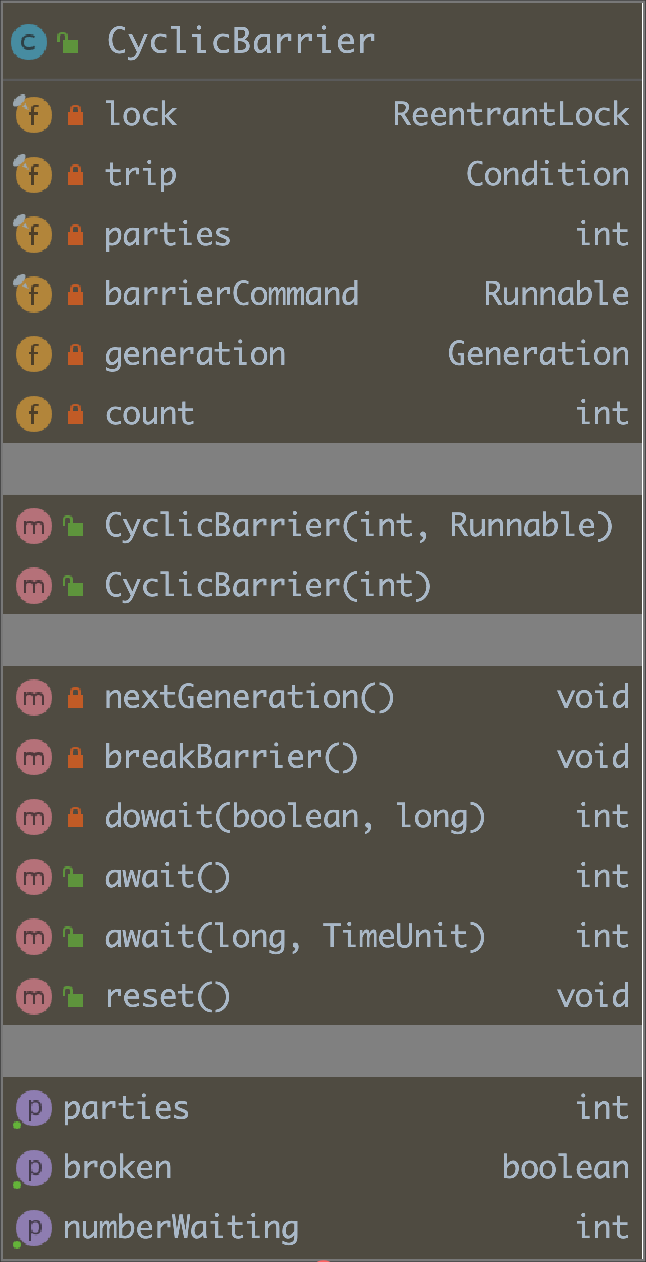
Task: Click the ReentrantLock type label
Action: (511, 115)
